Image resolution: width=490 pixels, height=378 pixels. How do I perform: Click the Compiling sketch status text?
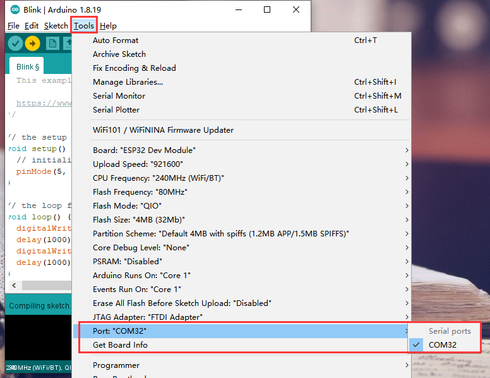(39, 306)
